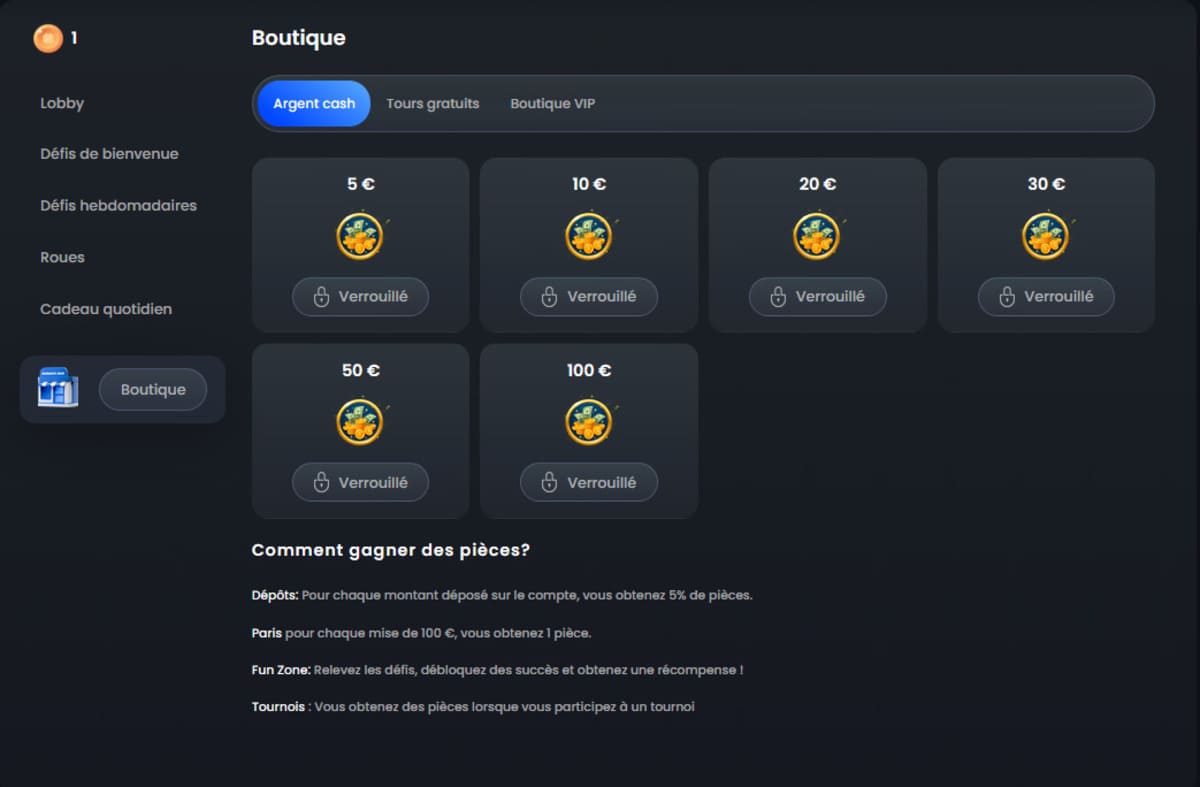This screenshot has width=1200, height=787.
Task: Open the Boutique VIP tab
Action: (552, 104)
